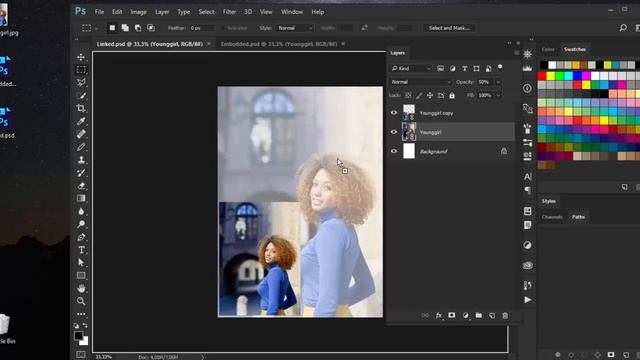Click the foreground color box
640x360 pixels.
coord(78,336)
